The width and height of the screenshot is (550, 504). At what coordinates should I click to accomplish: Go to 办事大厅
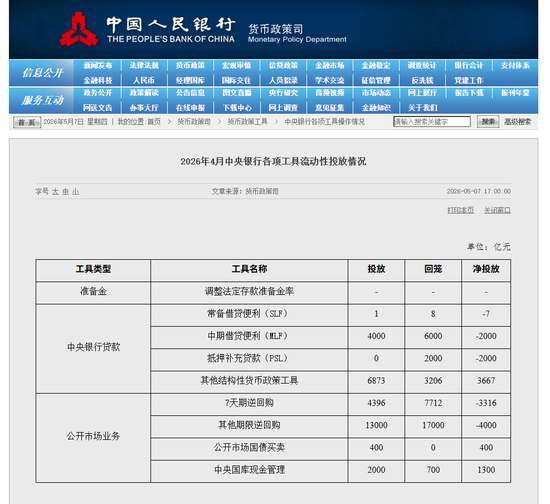144,108
